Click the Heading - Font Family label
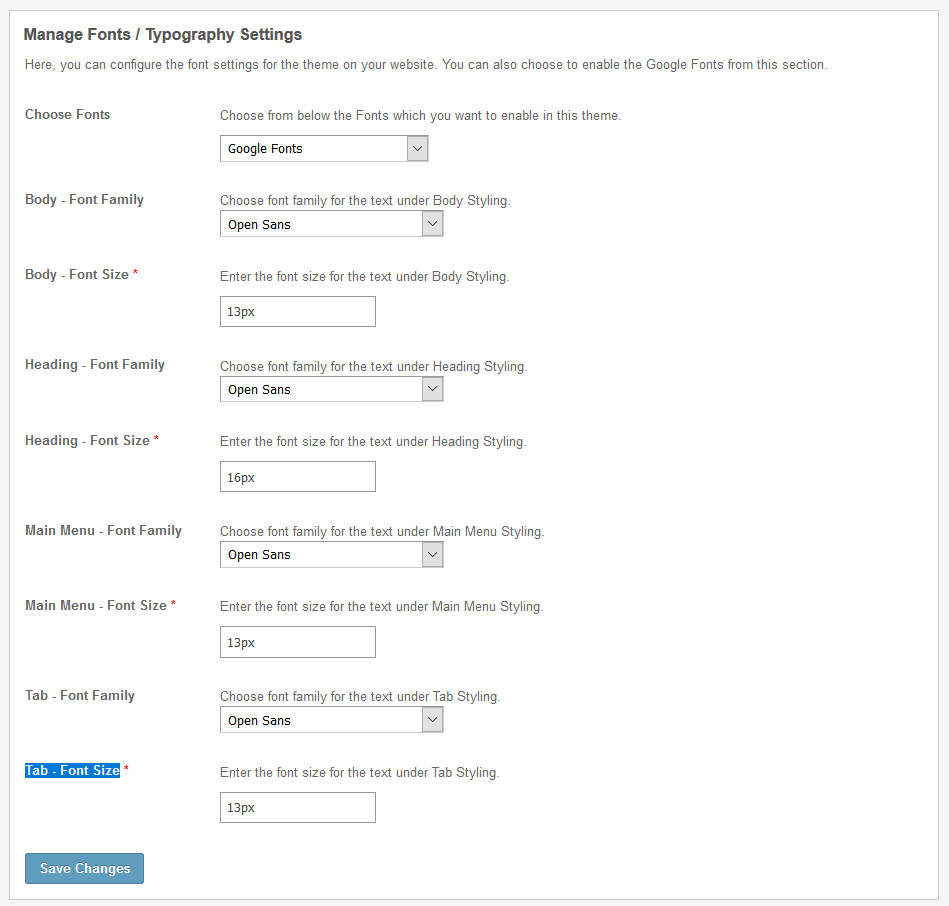 (95, 364)
